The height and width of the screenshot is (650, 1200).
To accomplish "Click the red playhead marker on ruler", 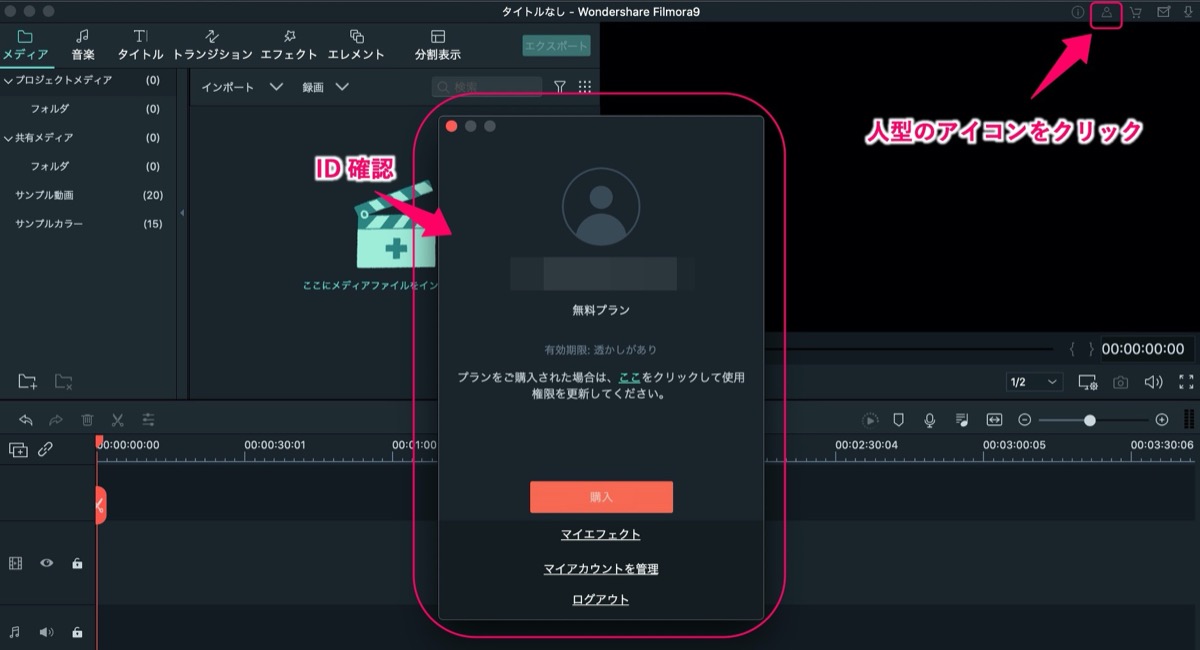I will (99, 442).
